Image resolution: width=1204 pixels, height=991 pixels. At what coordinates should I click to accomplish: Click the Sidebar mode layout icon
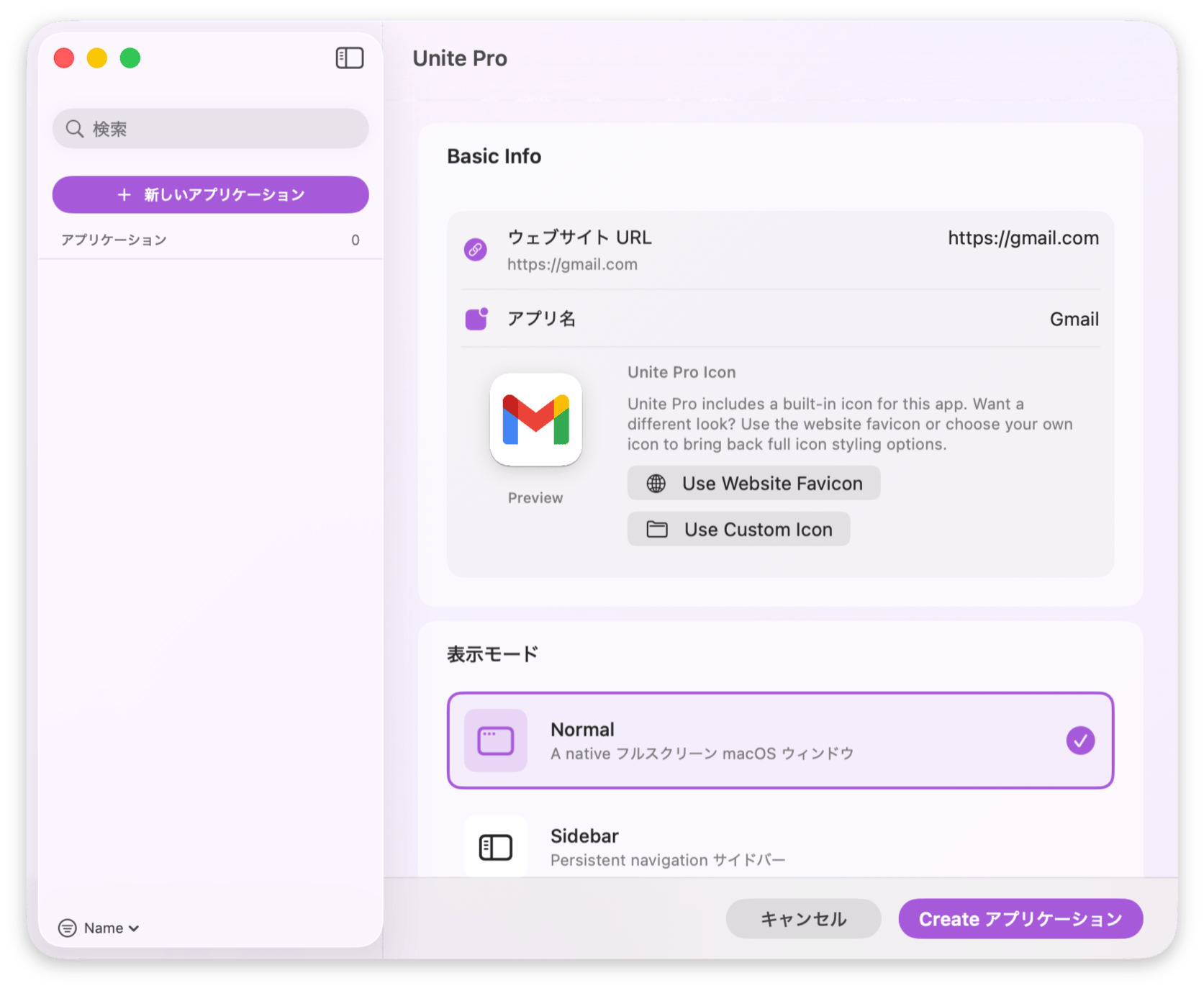(x=495, y=847)
